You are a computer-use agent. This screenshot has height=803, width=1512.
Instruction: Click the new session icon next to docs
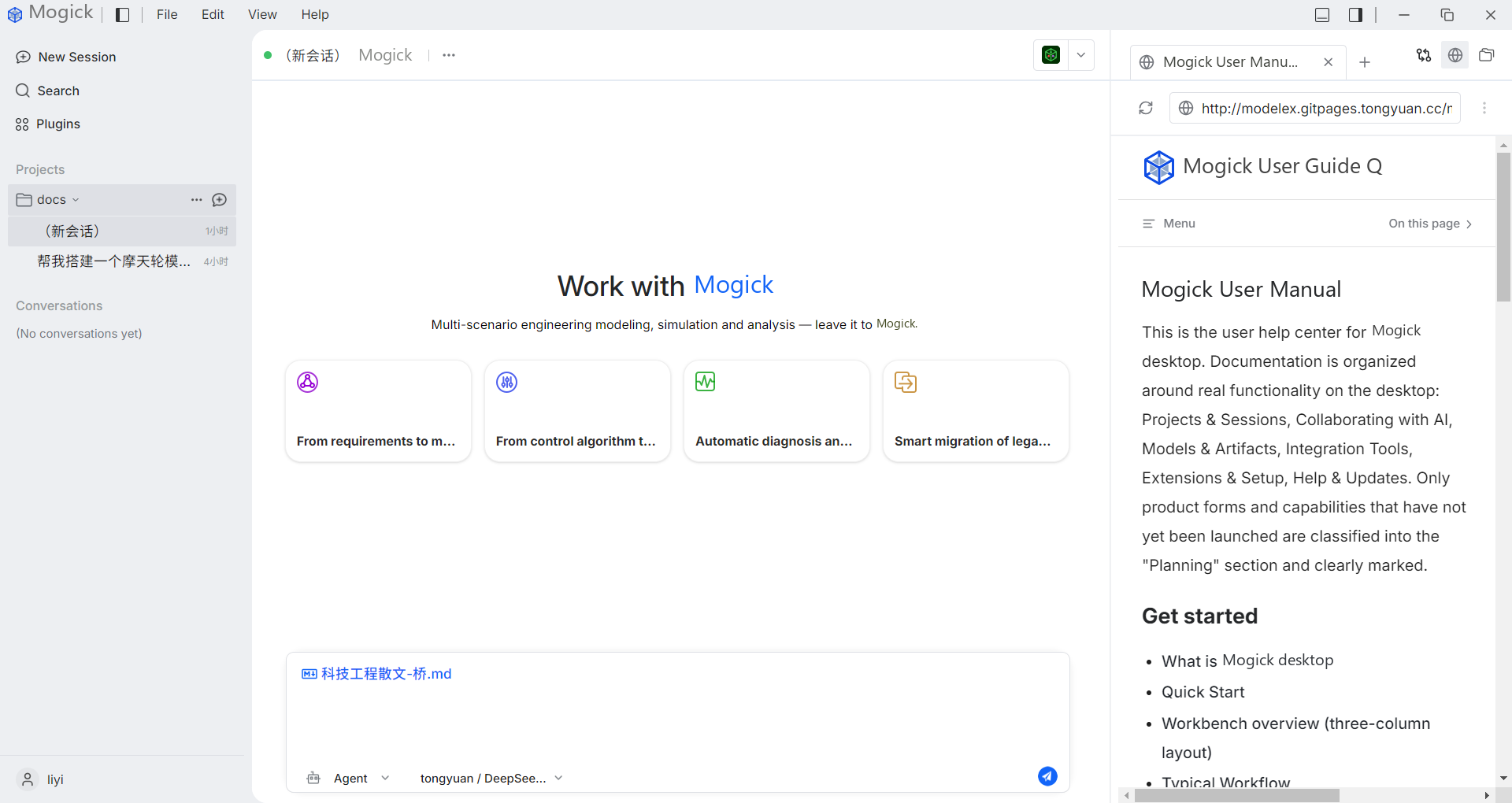220,200
